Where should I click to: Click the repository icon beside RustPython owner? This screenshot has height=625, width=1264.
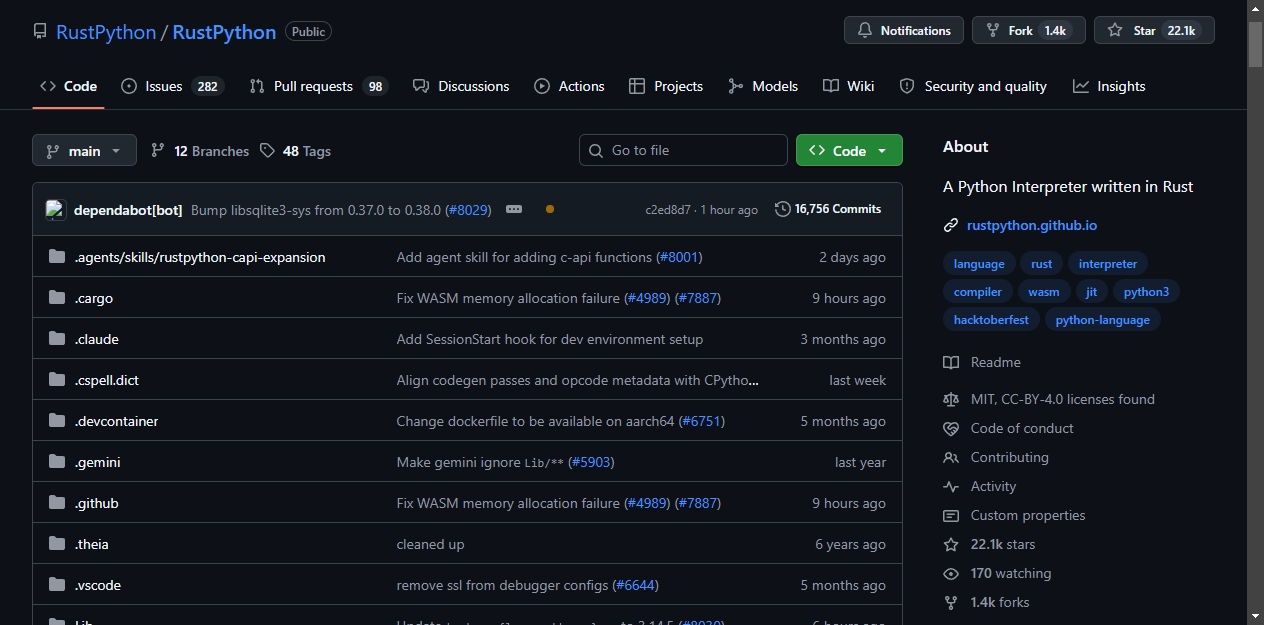[40, 32]
